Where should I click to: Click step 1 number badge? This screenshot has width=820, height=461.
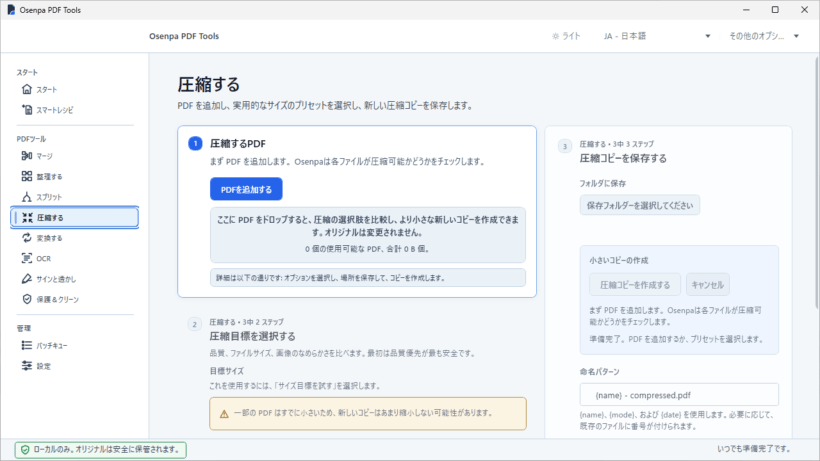click(x=196, y=143)
